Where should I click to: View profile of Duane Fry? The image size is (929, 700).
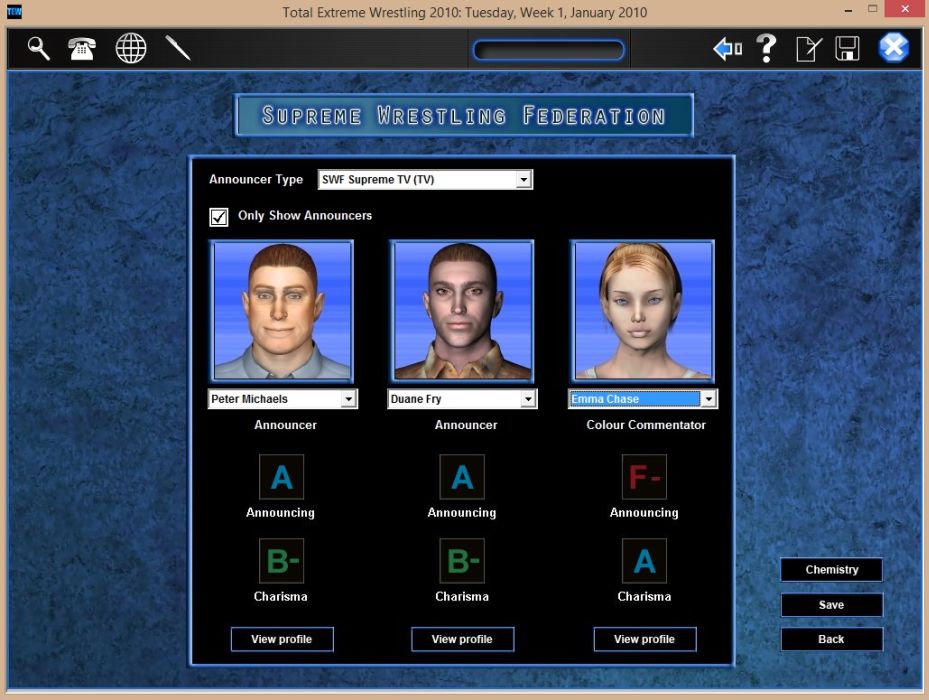tap(463, 639)
